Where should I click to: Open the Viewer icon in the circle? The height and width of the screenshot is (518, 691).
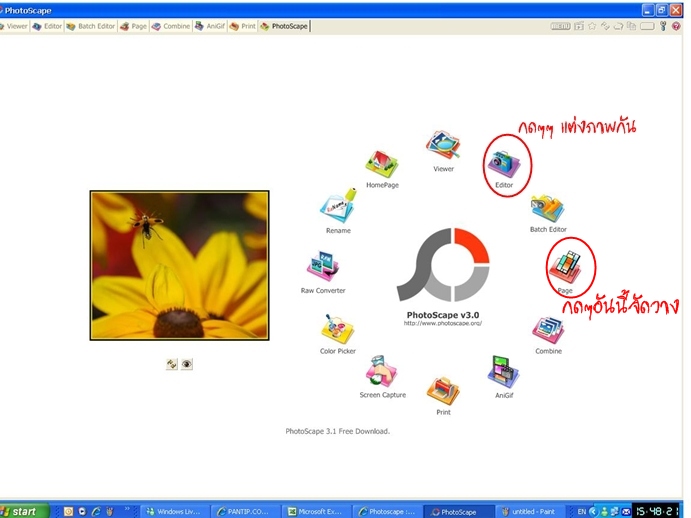(443, 145)
